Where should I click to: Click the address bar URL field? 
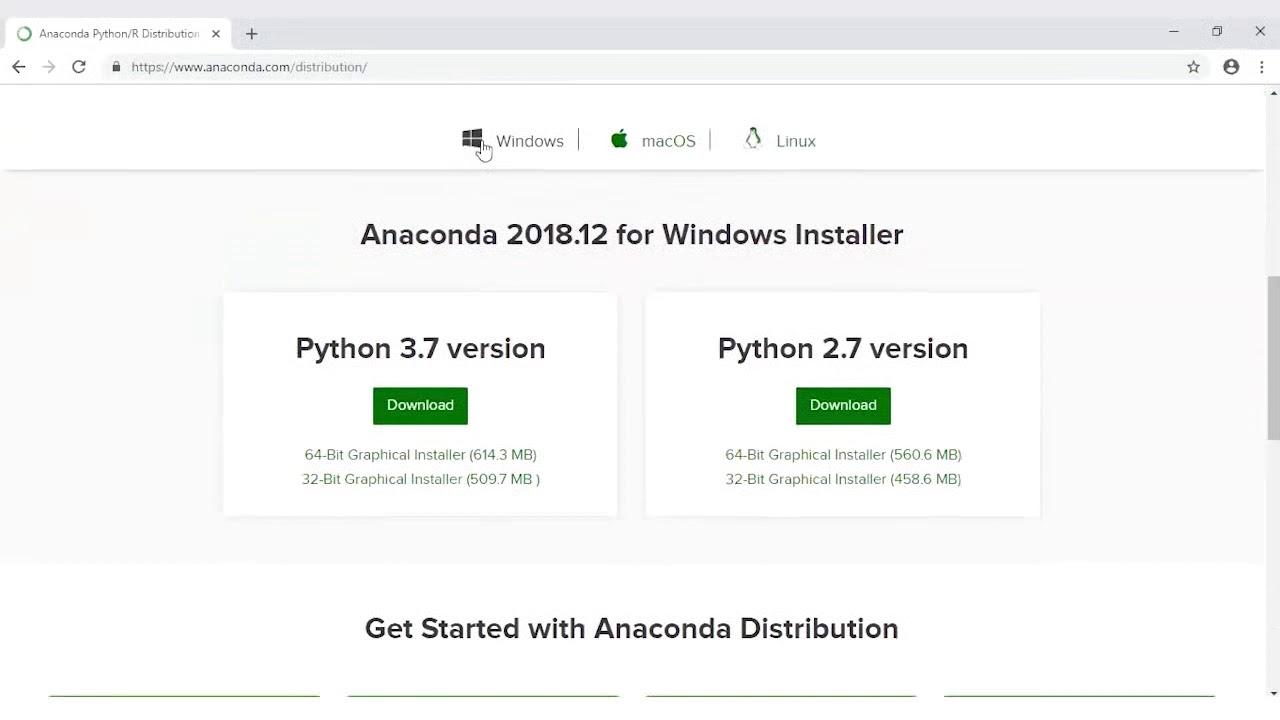pos(640,67)
